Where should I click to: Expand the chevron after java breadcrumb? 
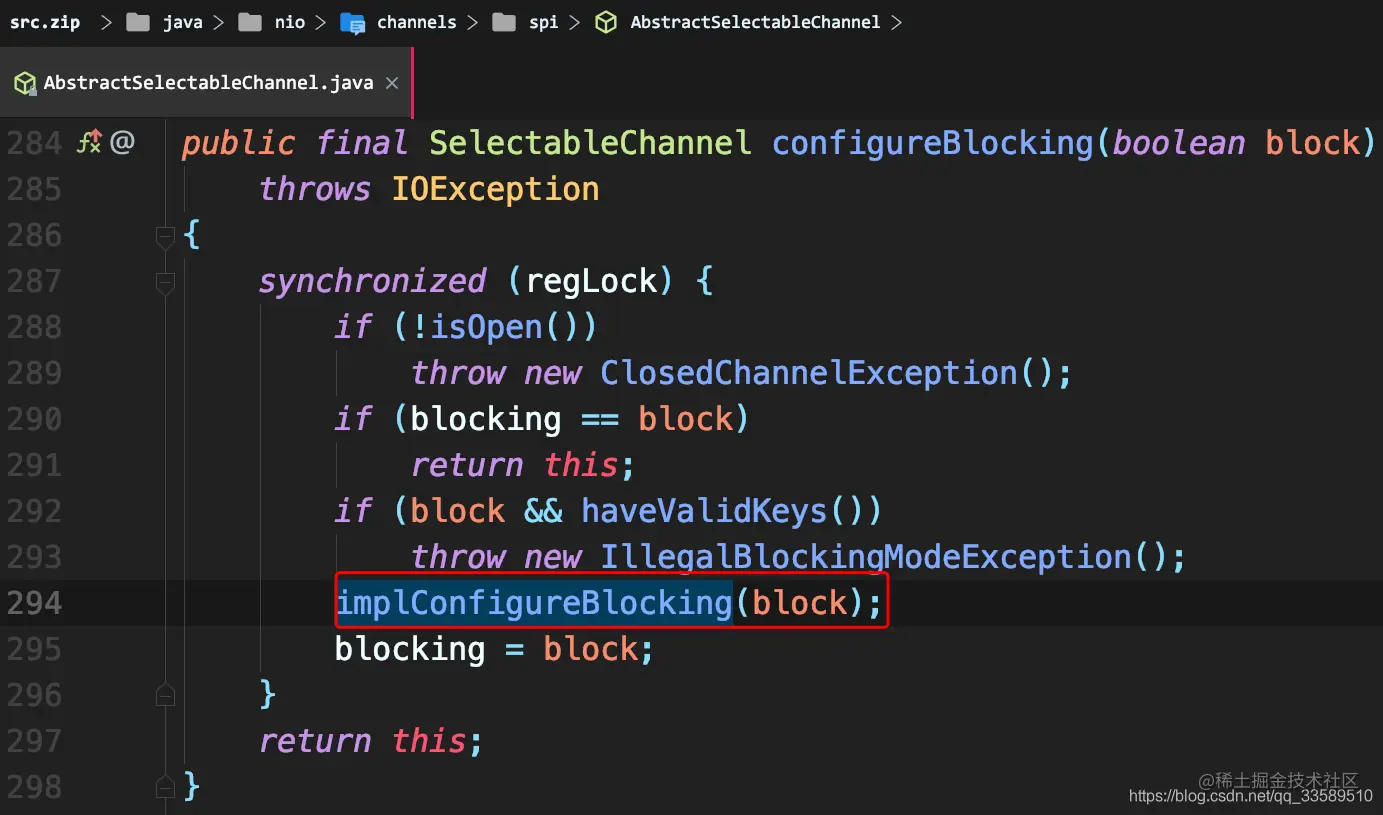220,22
